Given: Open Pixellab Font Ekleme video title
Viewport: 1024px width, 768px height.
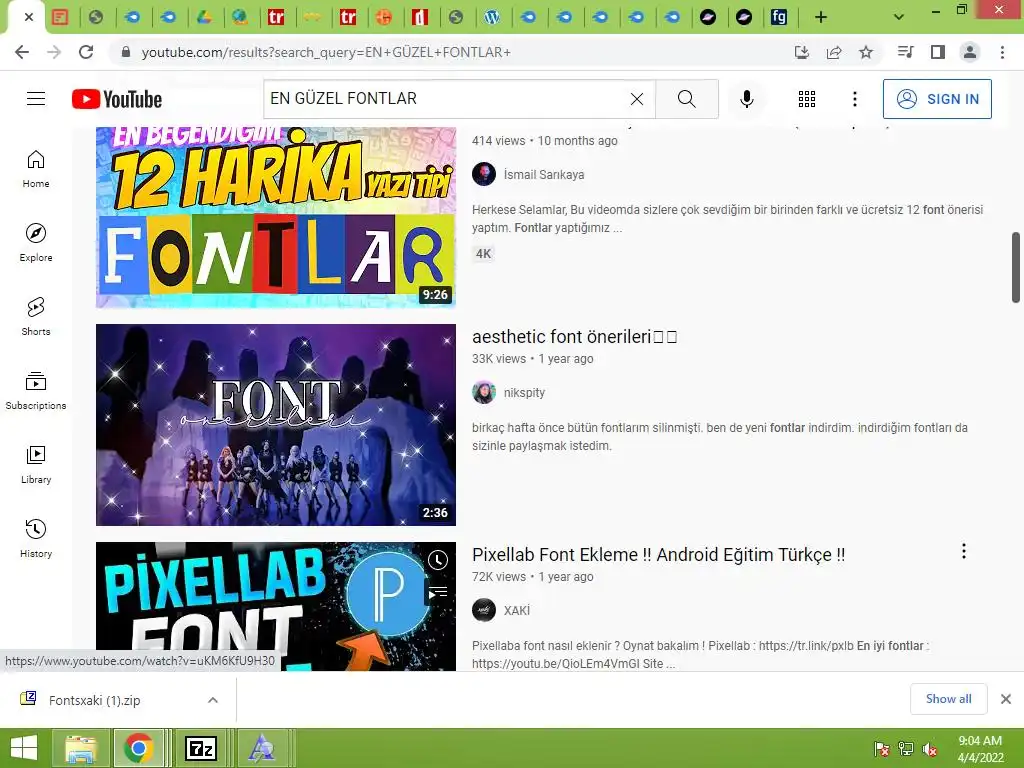Looking at the screenshot, I should click(658, 554).
